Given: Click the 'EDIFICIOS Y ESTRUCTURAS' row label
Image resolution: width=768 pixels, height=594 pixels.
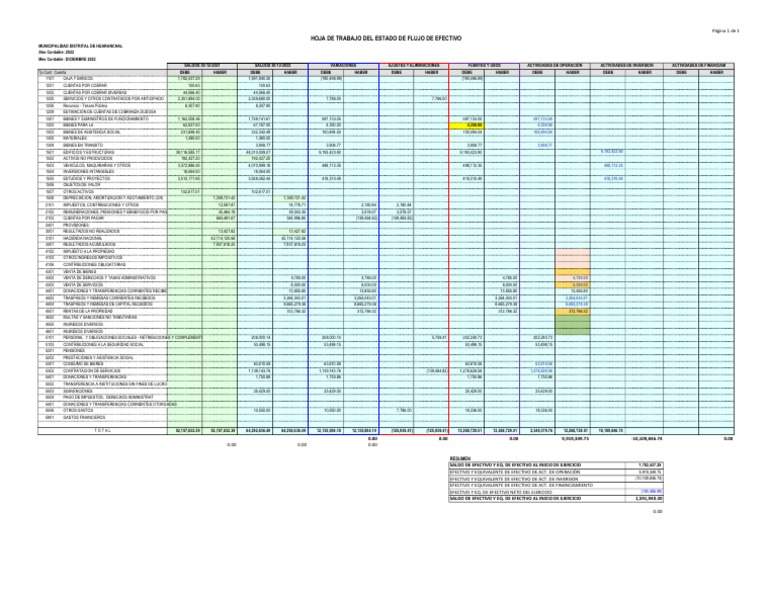Looking at the screenshot, I should [88, 152].
